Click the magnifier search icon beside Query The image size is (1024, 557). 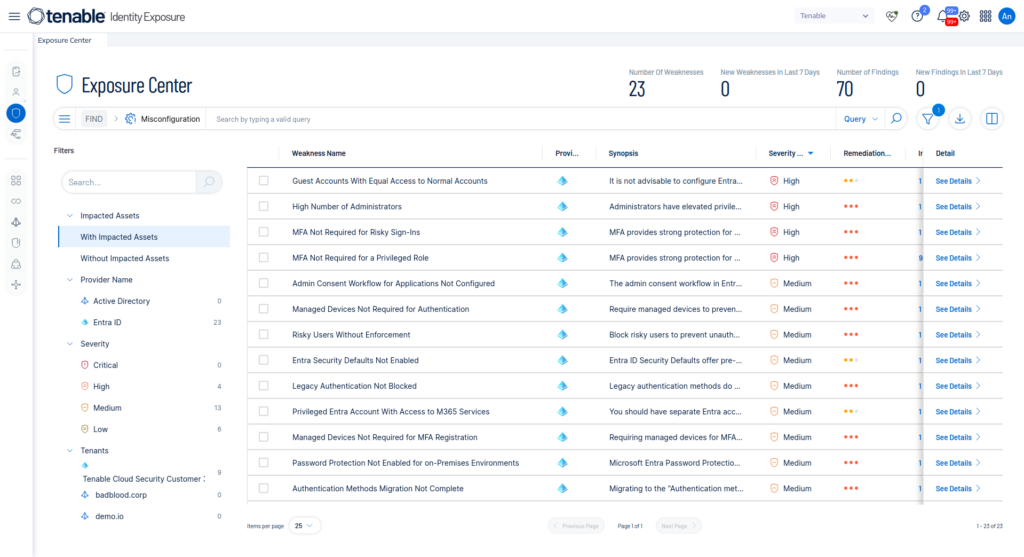(897, 119)
